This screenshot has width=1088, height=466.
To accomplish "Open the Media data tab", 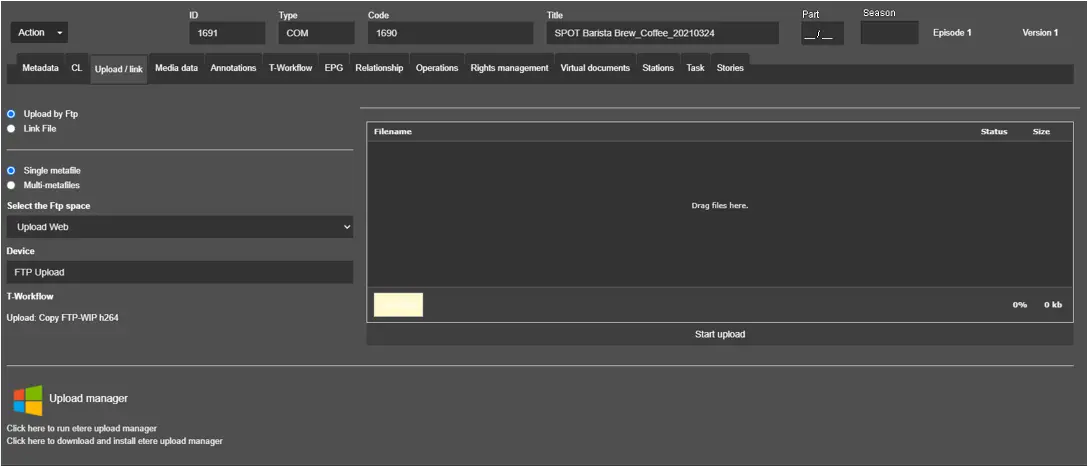I will [176, 68].
